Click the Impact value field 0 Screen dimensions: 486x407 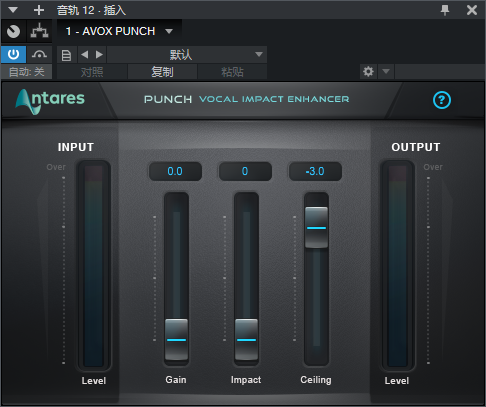pos(245,171)
